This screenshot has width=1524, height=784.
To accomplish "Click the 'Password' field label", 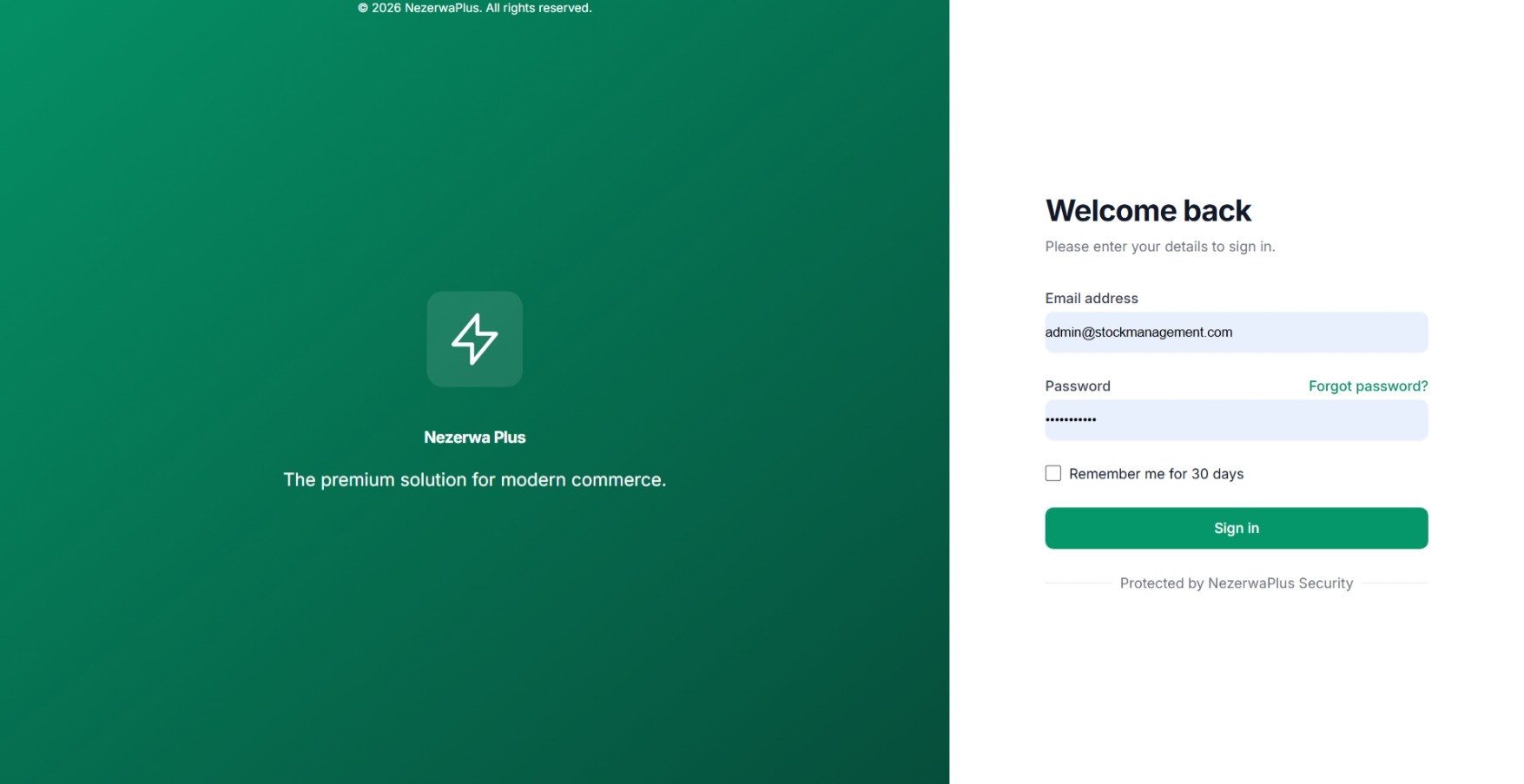I will pyautogui.click(x=1077, y=386).
